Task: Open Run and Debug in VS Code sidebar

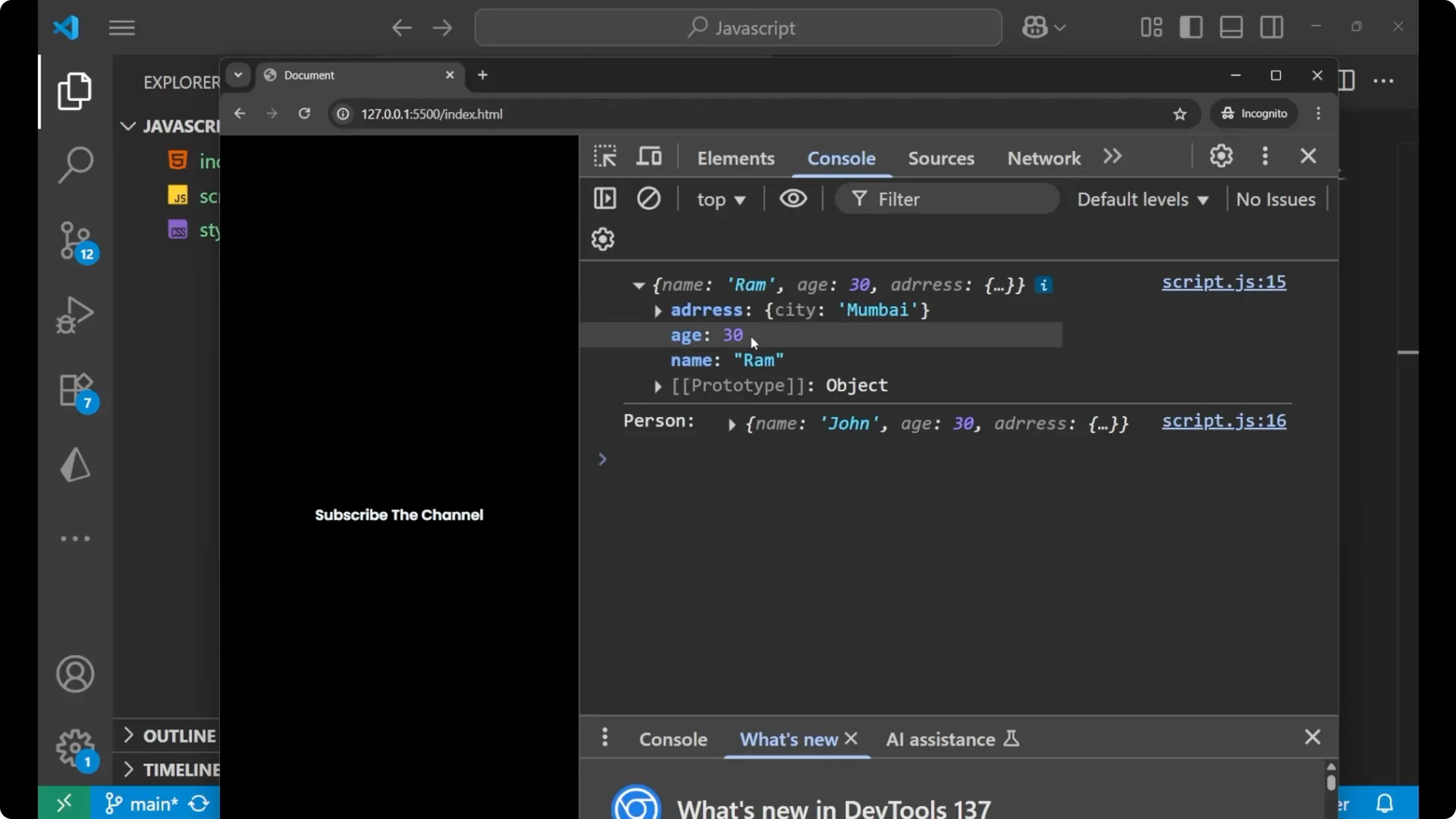Action: pyautogui.click(x=75, y=315)
